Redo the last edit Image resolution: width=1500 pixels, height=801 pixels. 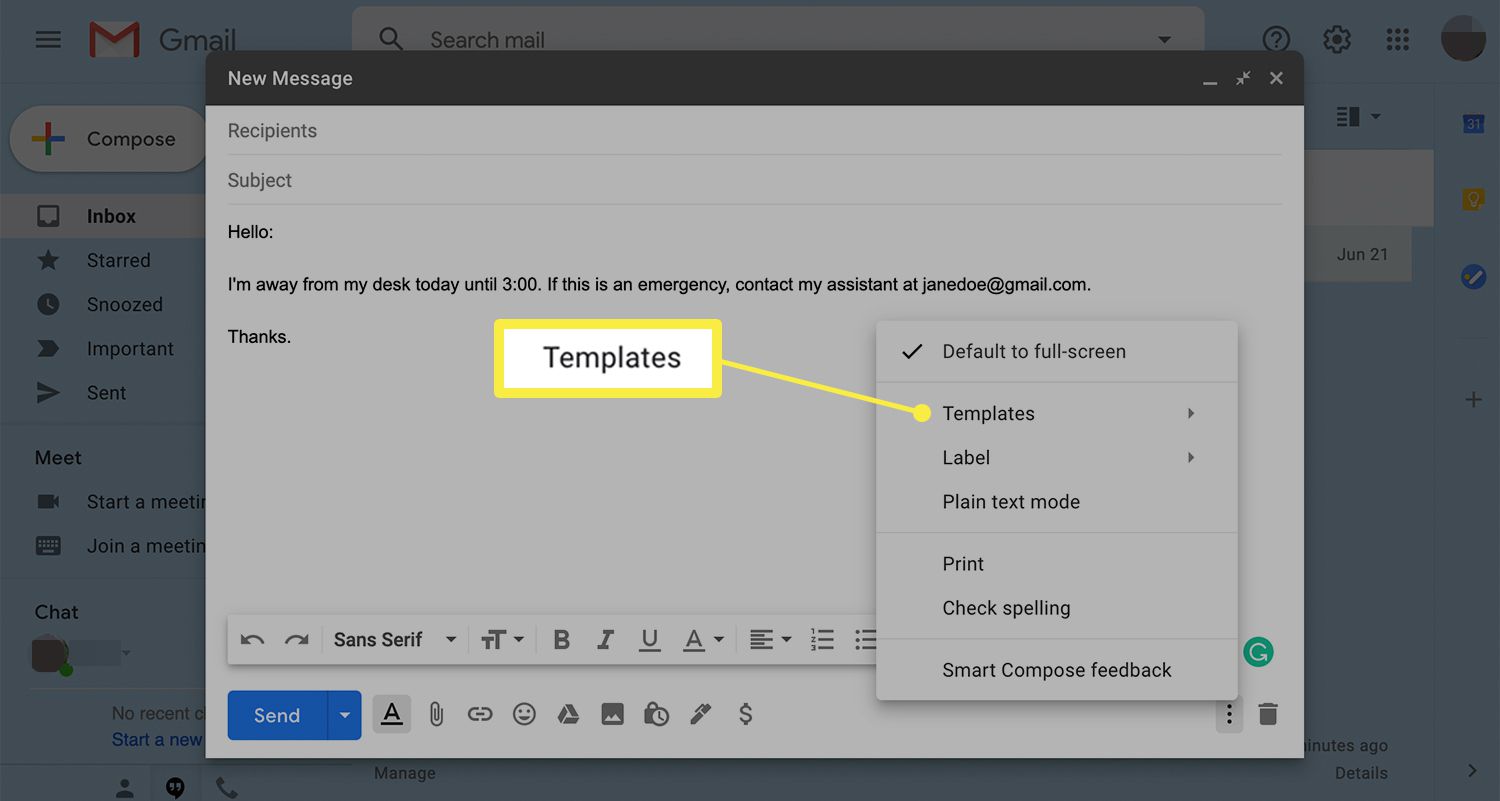pyautogui.click(x=296, y=640)
